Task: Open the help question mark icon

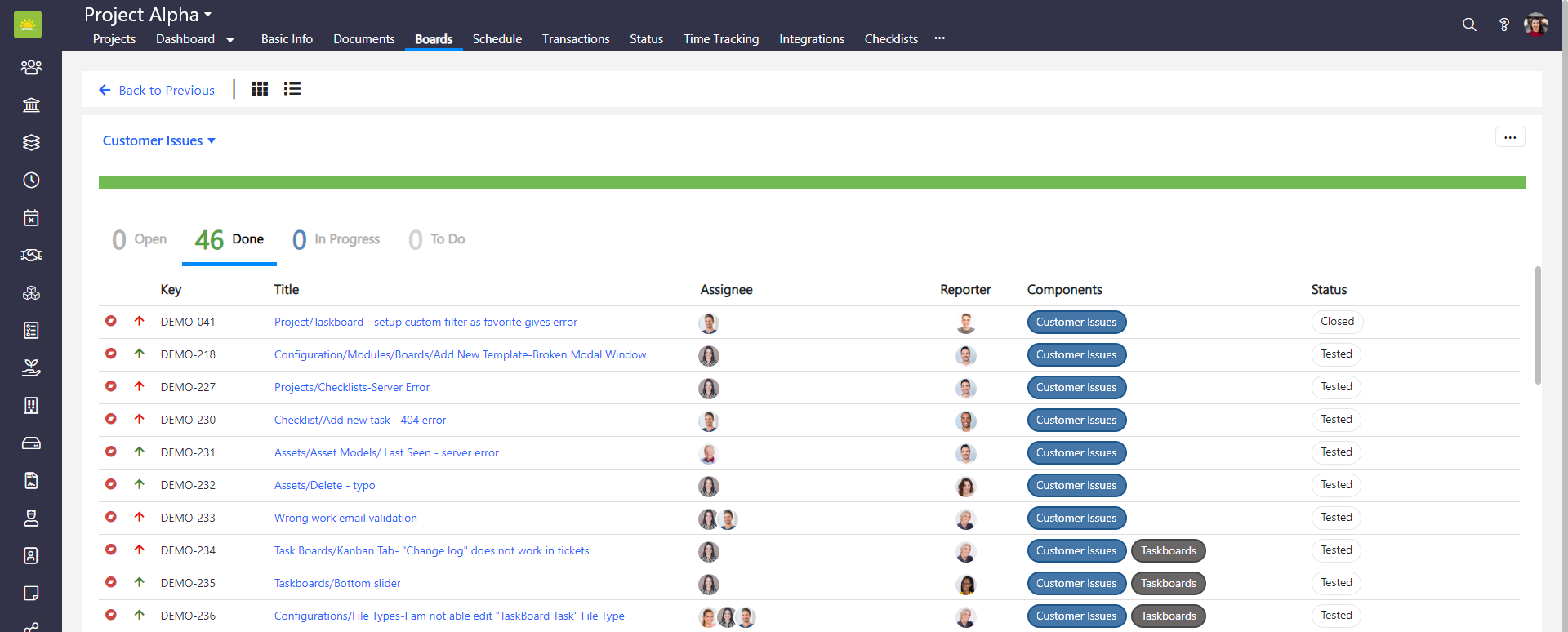Action: click(x=1503, y=24)
